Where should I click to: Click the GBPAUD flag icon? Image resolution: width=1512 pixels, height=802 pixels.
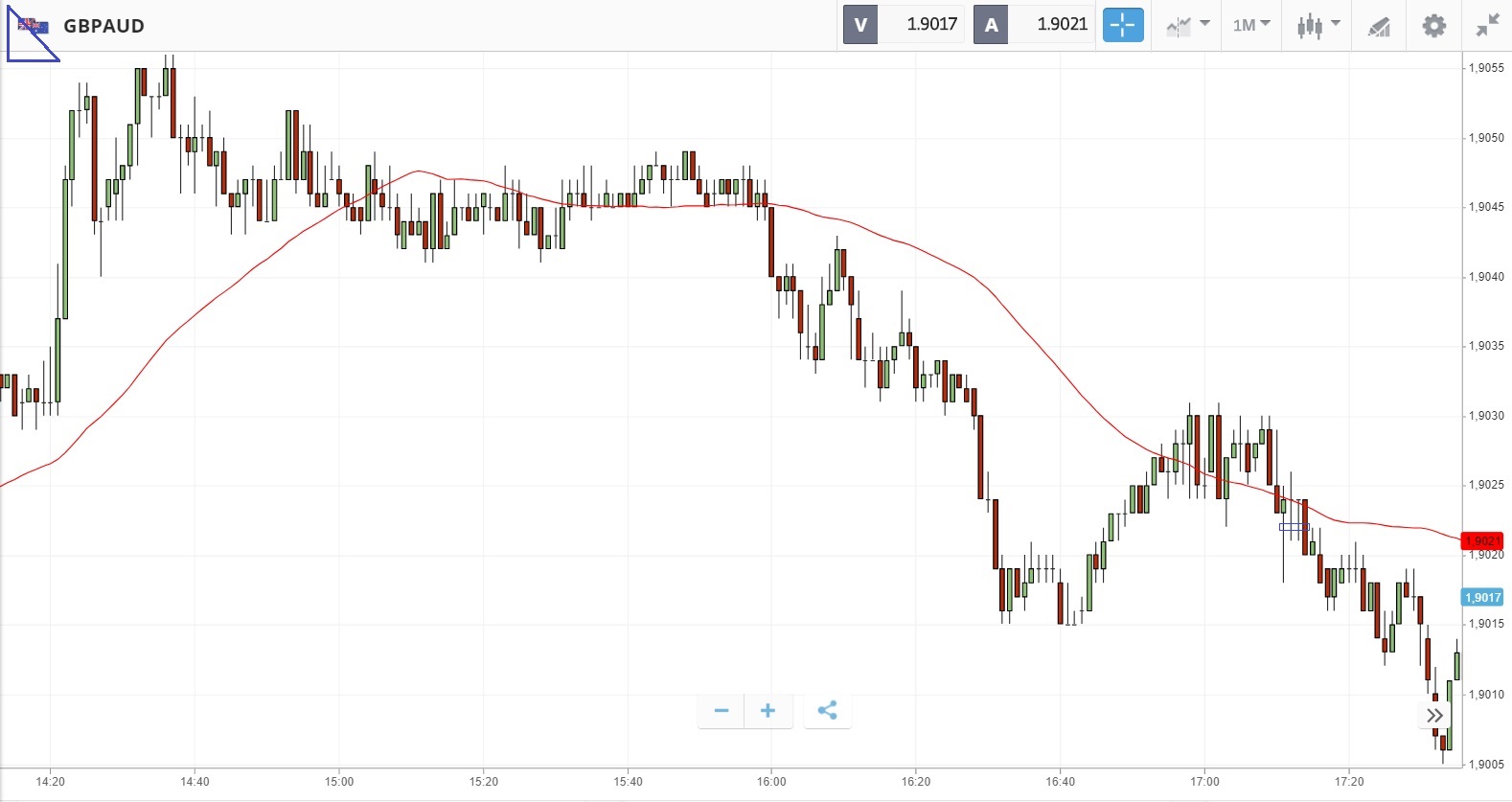click(x=34, y=26)
